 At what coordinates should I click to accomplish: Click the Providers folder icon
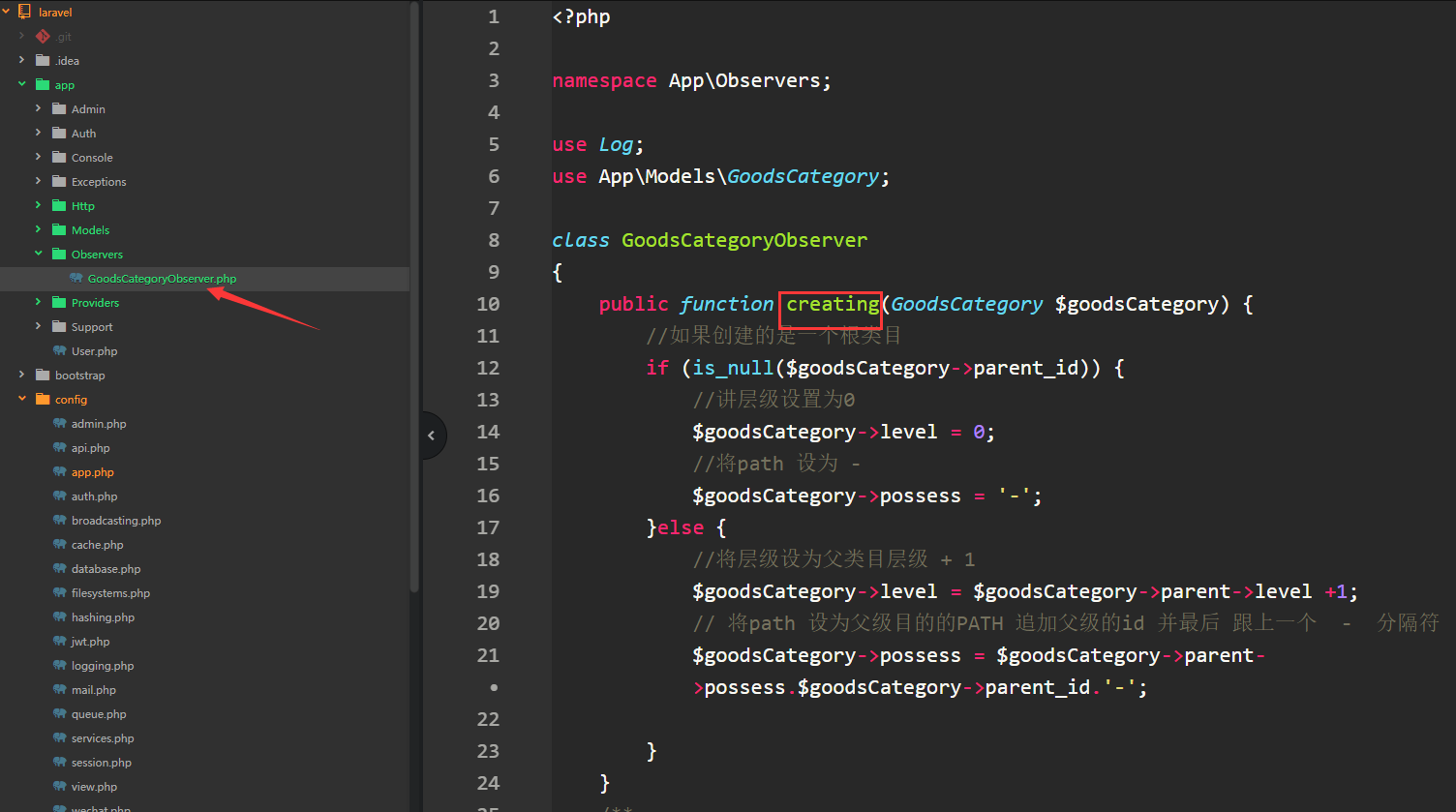[59, 303]
